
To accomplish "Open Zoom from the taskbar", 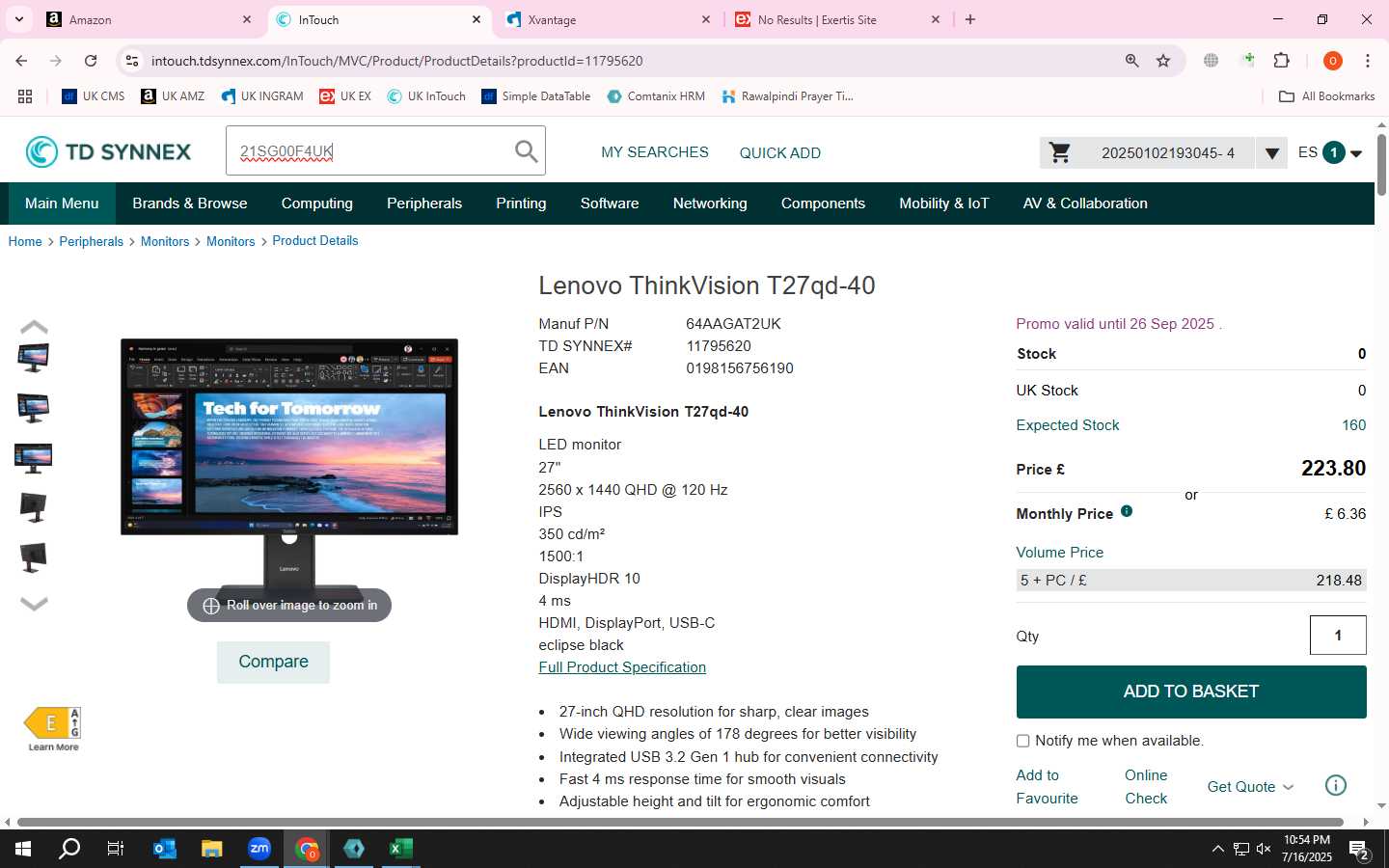I will (259, 849).
